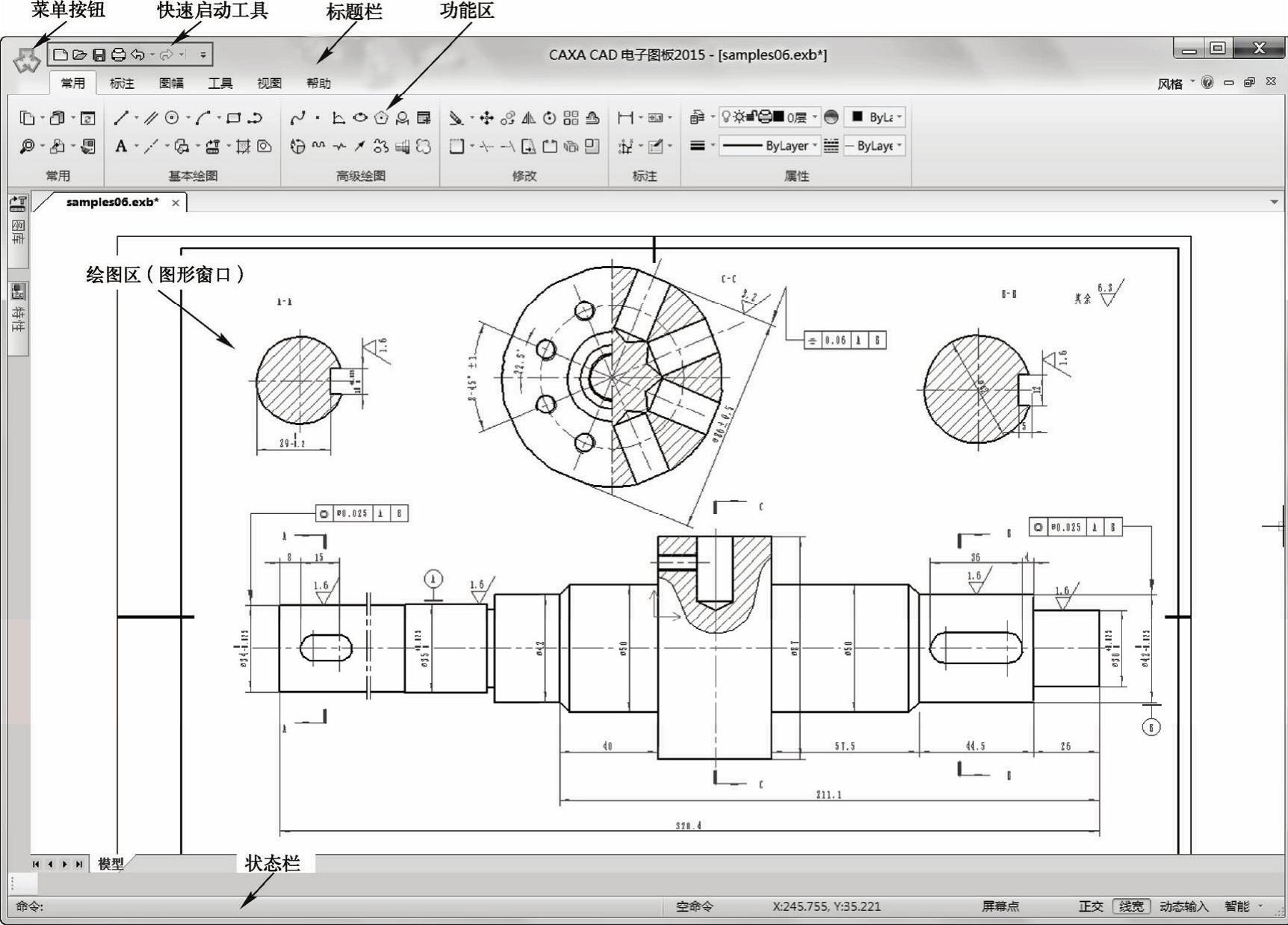Viewport: 1288px width, 925px height.
Task: Select the Parallel lines tool
Action: (151, 118)
